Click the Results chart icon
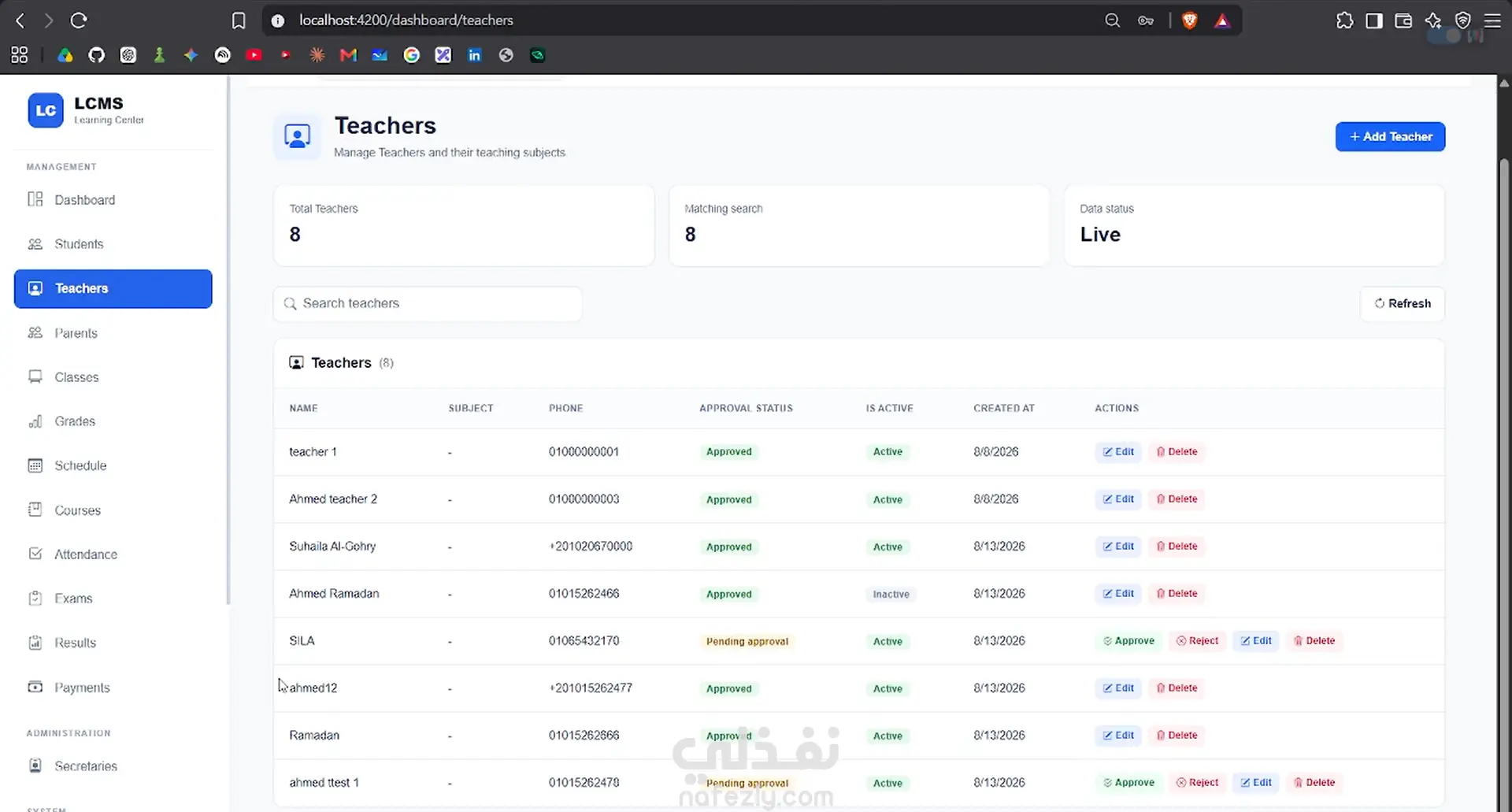The image size is (1512, 812). (x=35, y=643)
